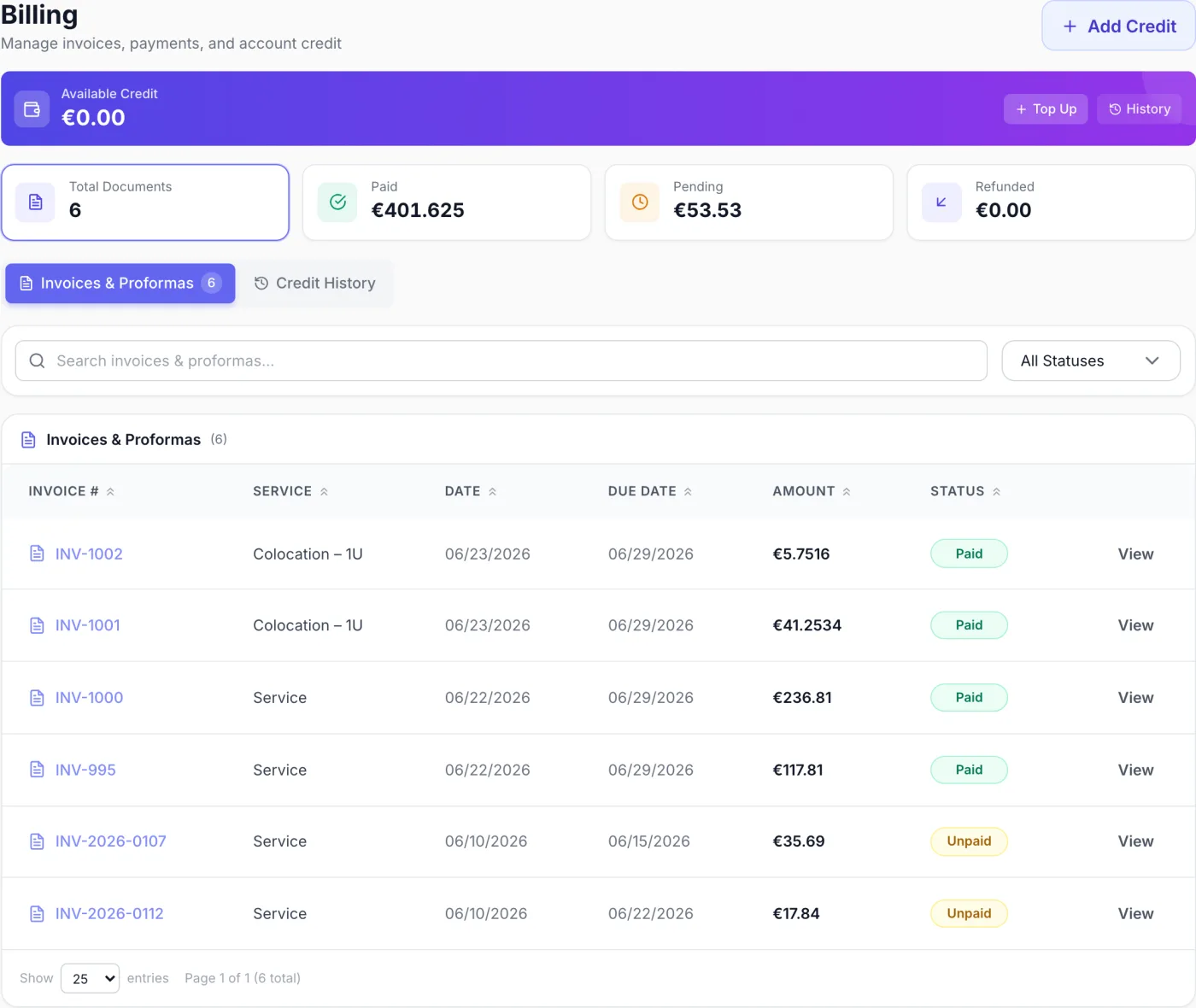The image size is (1196, 1008).
Task: Click "Page 1 of 1 (6 total)" text
Action: (x=243, y=978)
